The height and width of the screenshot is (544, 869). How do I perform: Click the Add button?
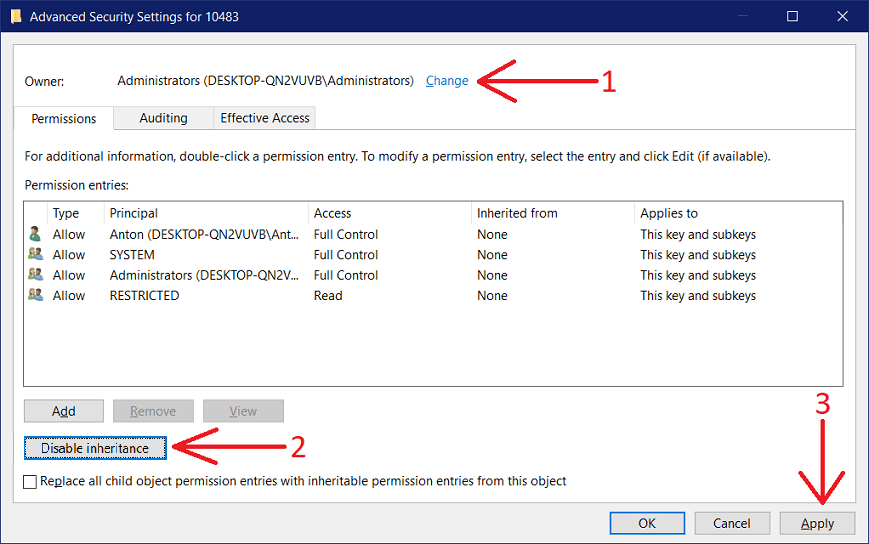coord(64,411)
